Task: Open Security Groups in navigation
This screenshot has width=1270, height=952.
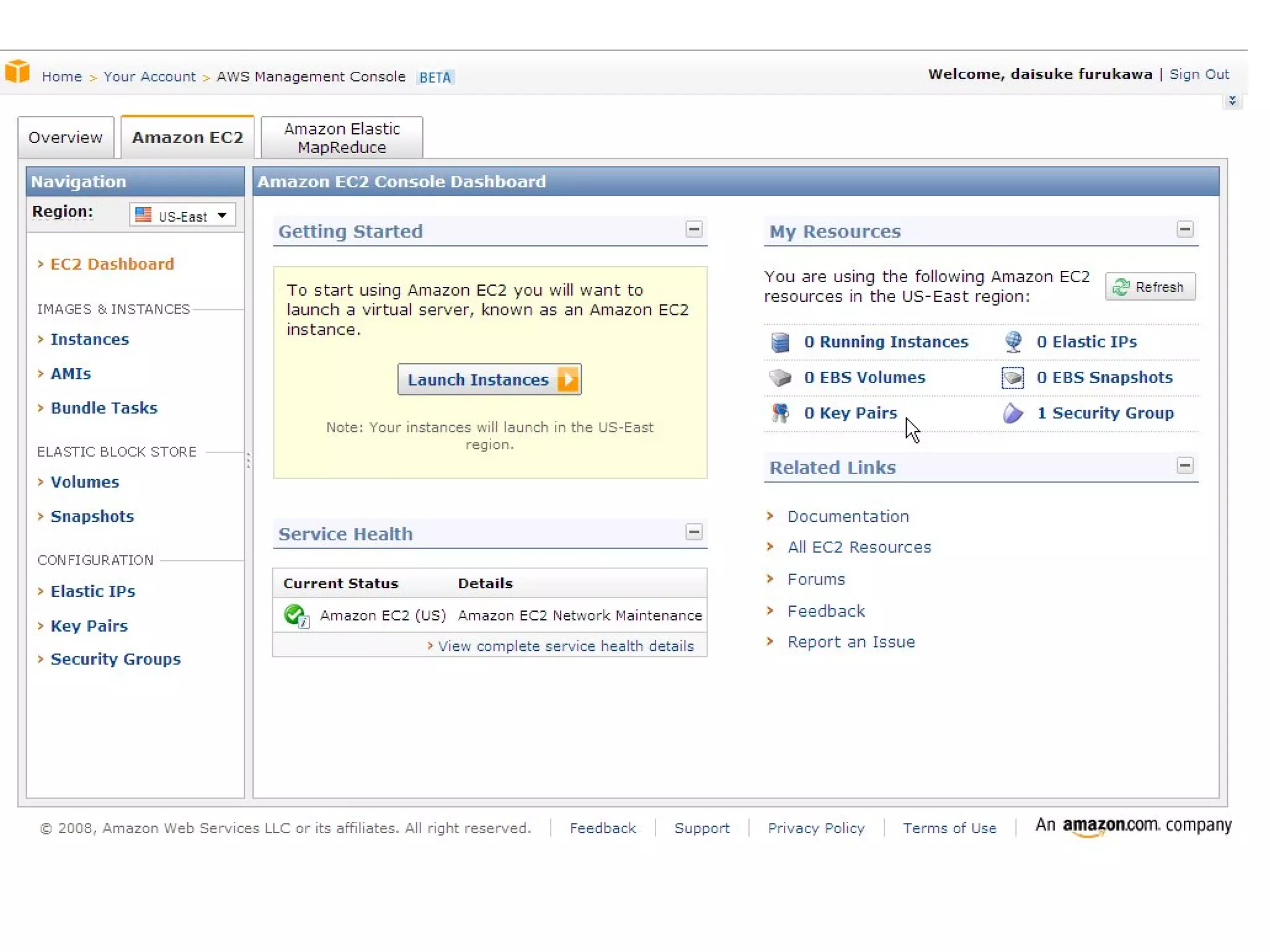Action: click(x=115, y=659)
